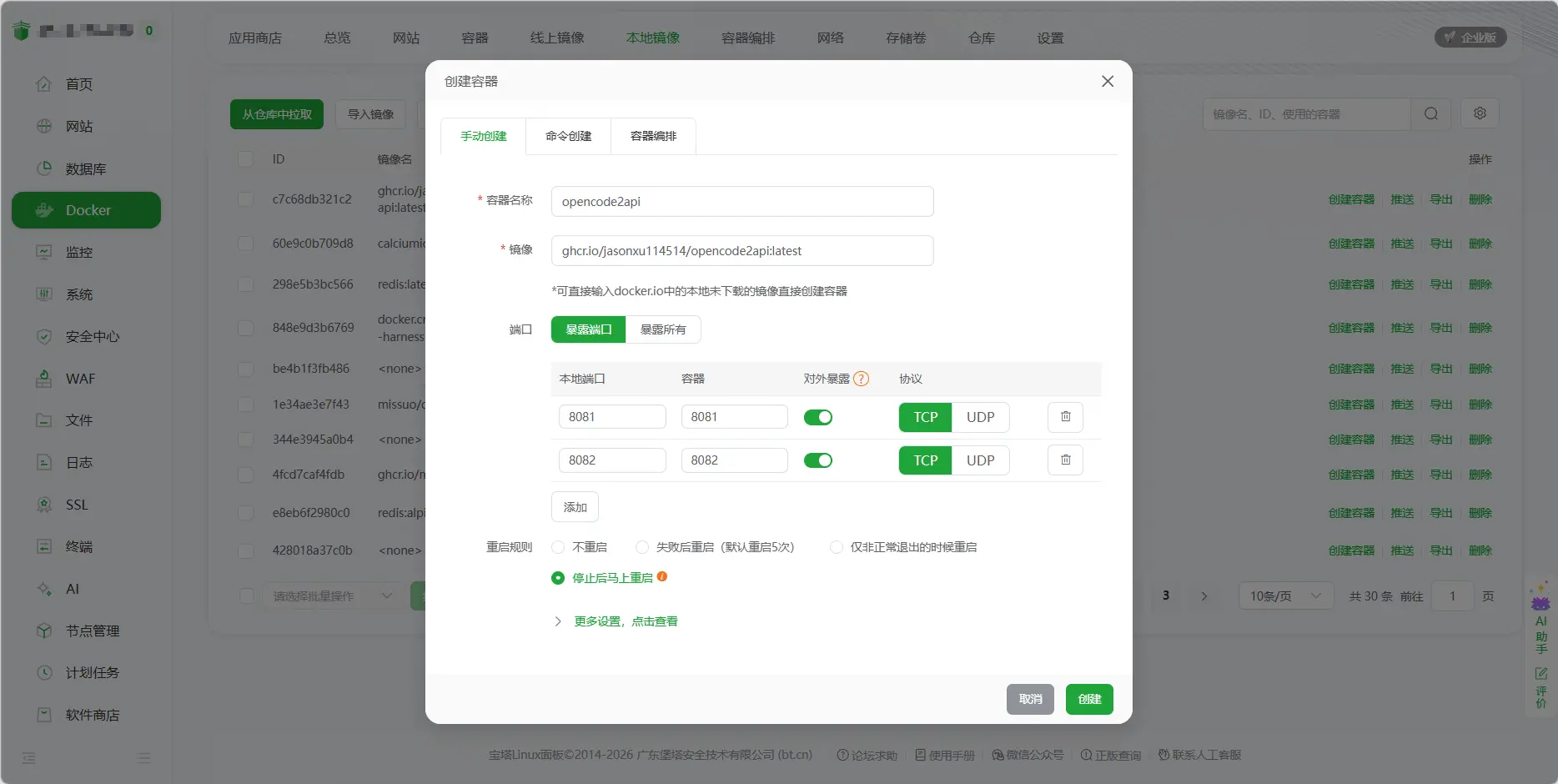Open the software store sidebar icon
This screenshot has height=784, width=1558.
tap(44, 715)
